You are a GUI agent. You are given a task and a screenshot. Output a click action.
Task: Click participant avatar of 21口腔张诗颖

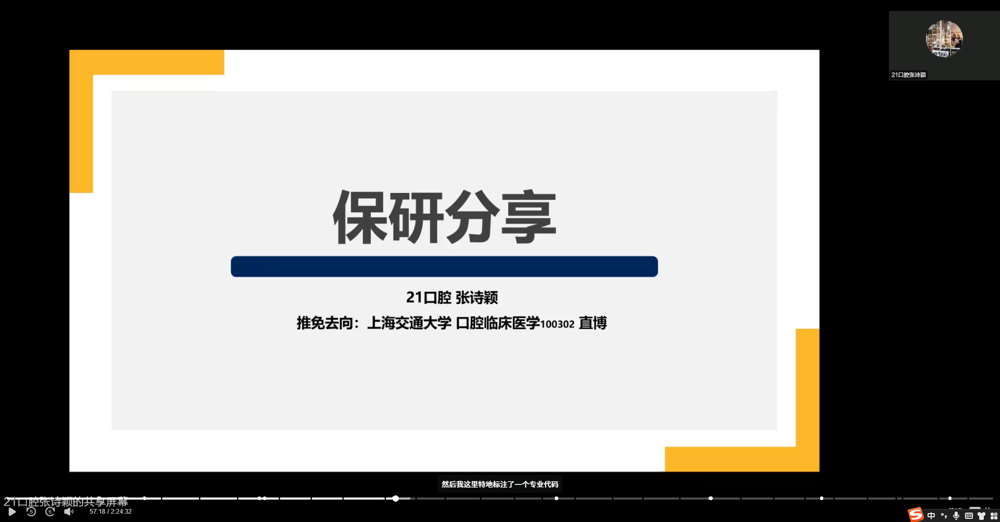(944, 38)
